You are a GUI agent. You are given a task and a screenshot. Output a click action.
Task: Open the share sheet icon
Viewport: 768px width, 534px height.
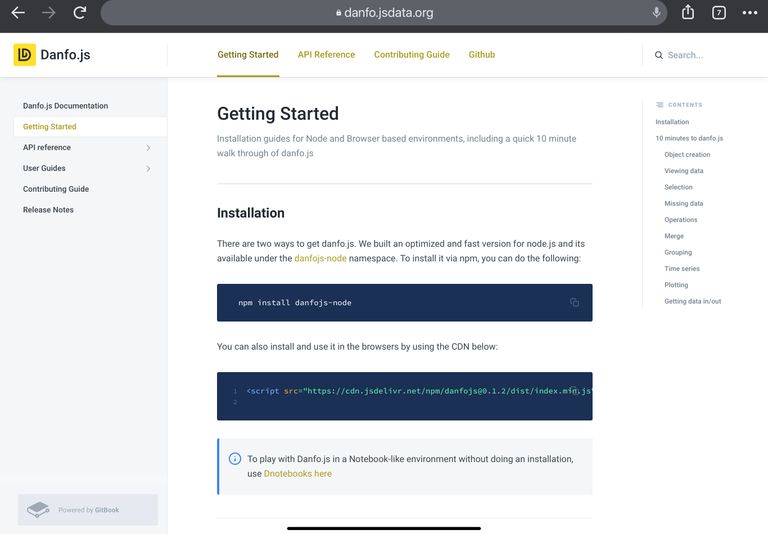688,12
